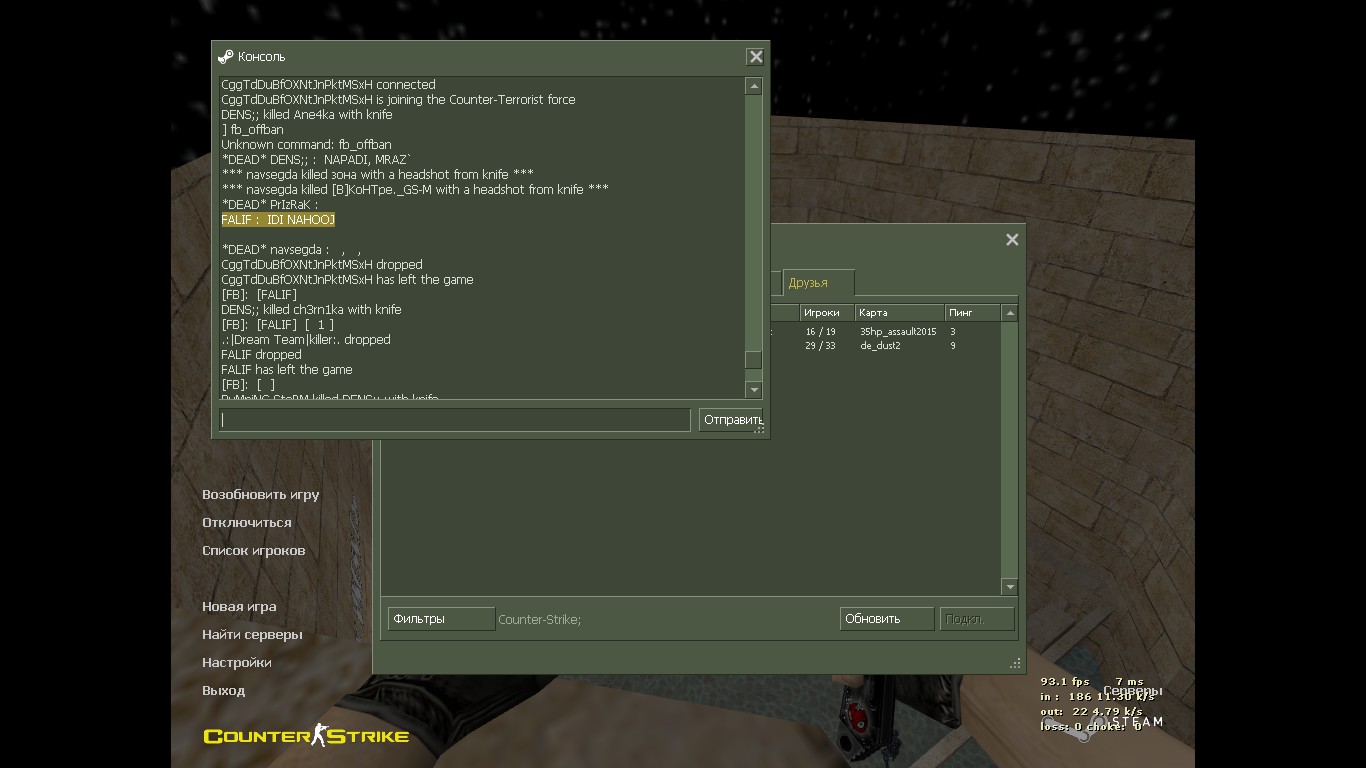Viewport: 1366px width, 768px height.
Task: Close the server browser window
Action: click(x=1012, y=240)
